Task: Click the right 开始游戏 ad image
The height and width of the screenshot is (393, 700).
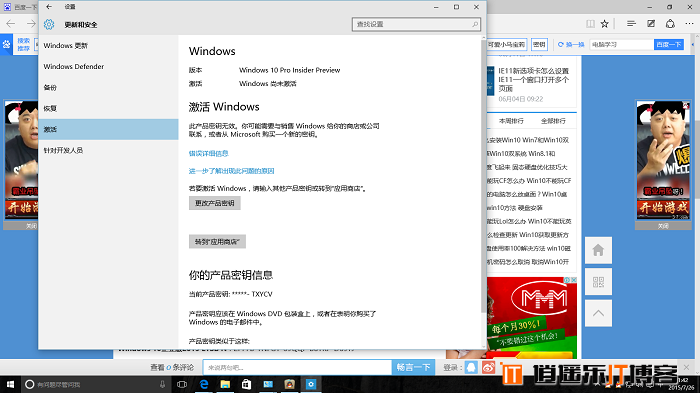Action: (663, 159)
